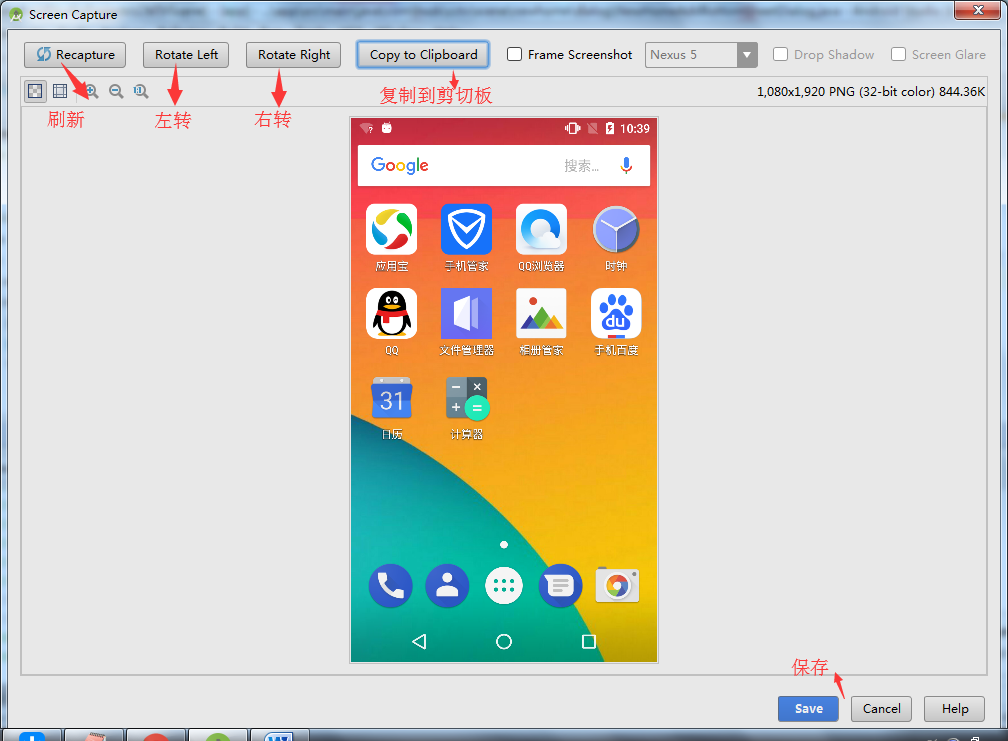1008x741 pixels.
Task: Click the 相册管家 gallery app icon
Action: pyautogui.click(x=541, y=314)
